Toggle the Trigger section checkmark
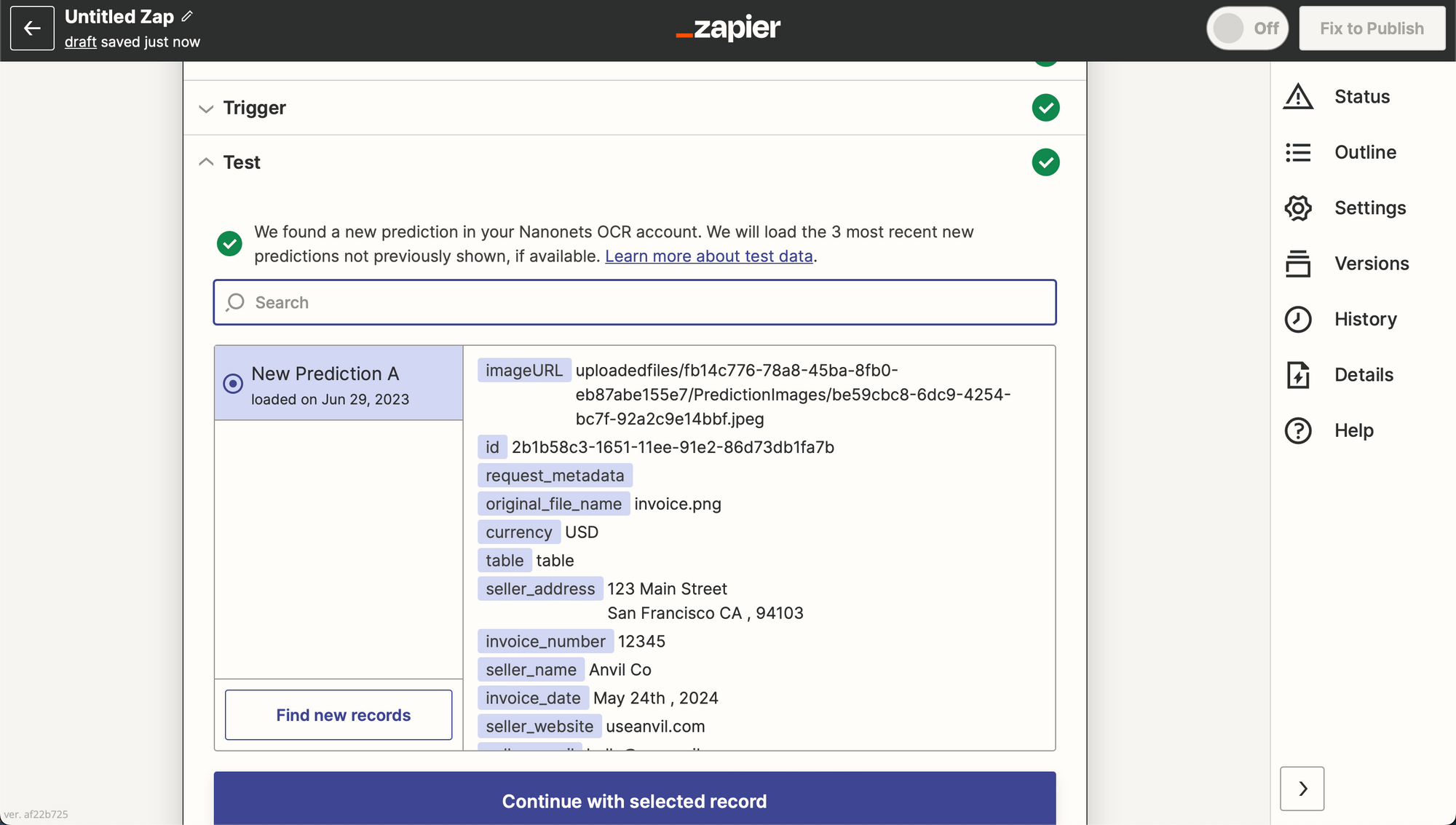This screenshot has width=1456, height=825. click(1047, 107)
